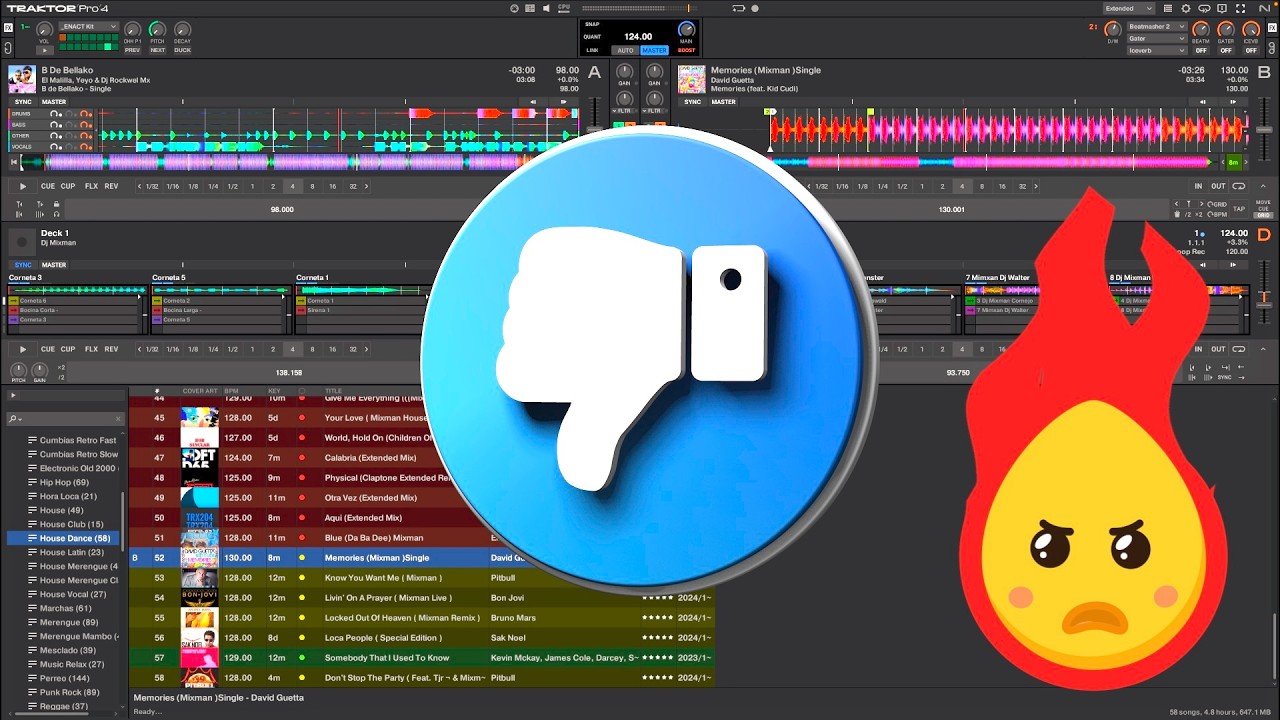Viewport: 1280px width, 720px height.
Task: Play Deck 1 remix deck
Action: coord(23,349)
